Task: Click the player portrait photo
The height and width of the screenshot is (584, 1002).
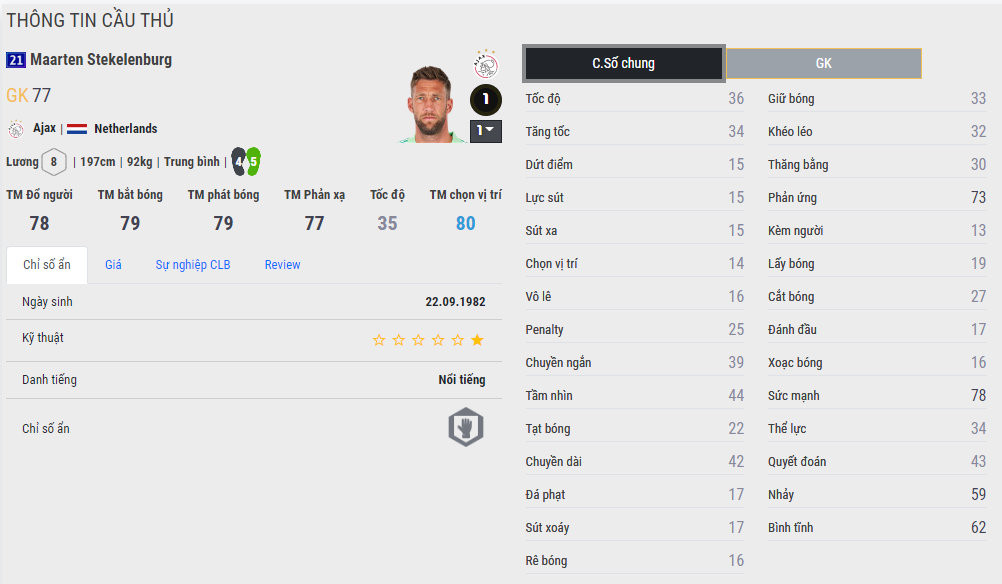Action: [436, 105]
